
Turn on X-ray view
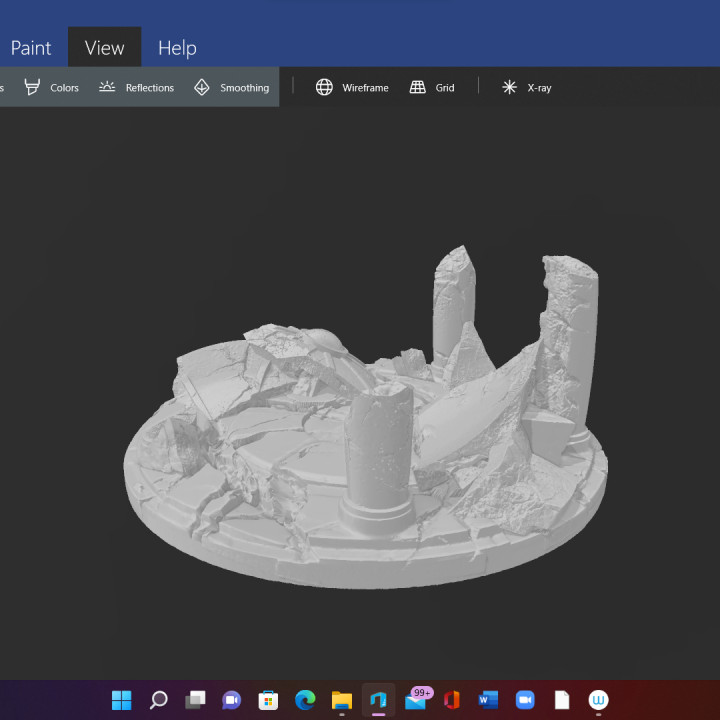(526, 87)
